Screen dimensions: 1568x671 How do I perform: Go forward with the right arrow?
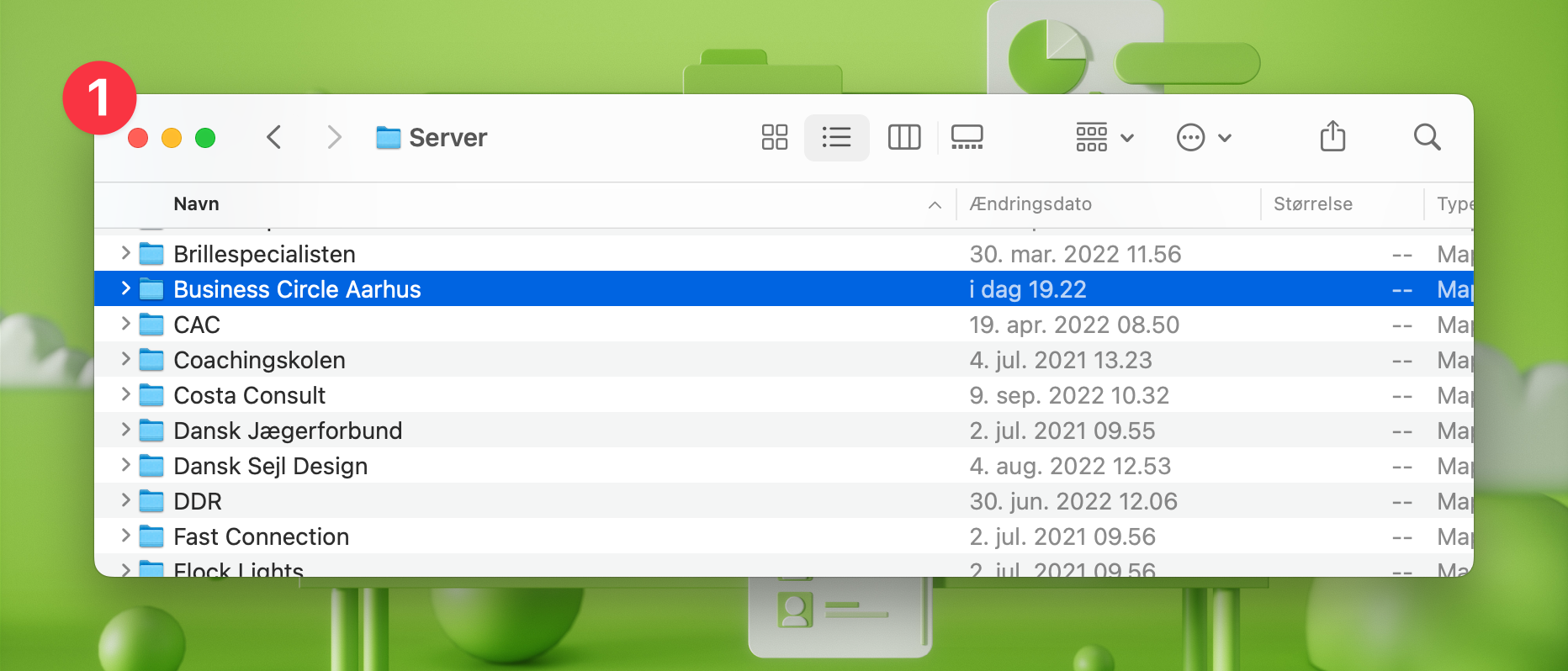[334, 137]
